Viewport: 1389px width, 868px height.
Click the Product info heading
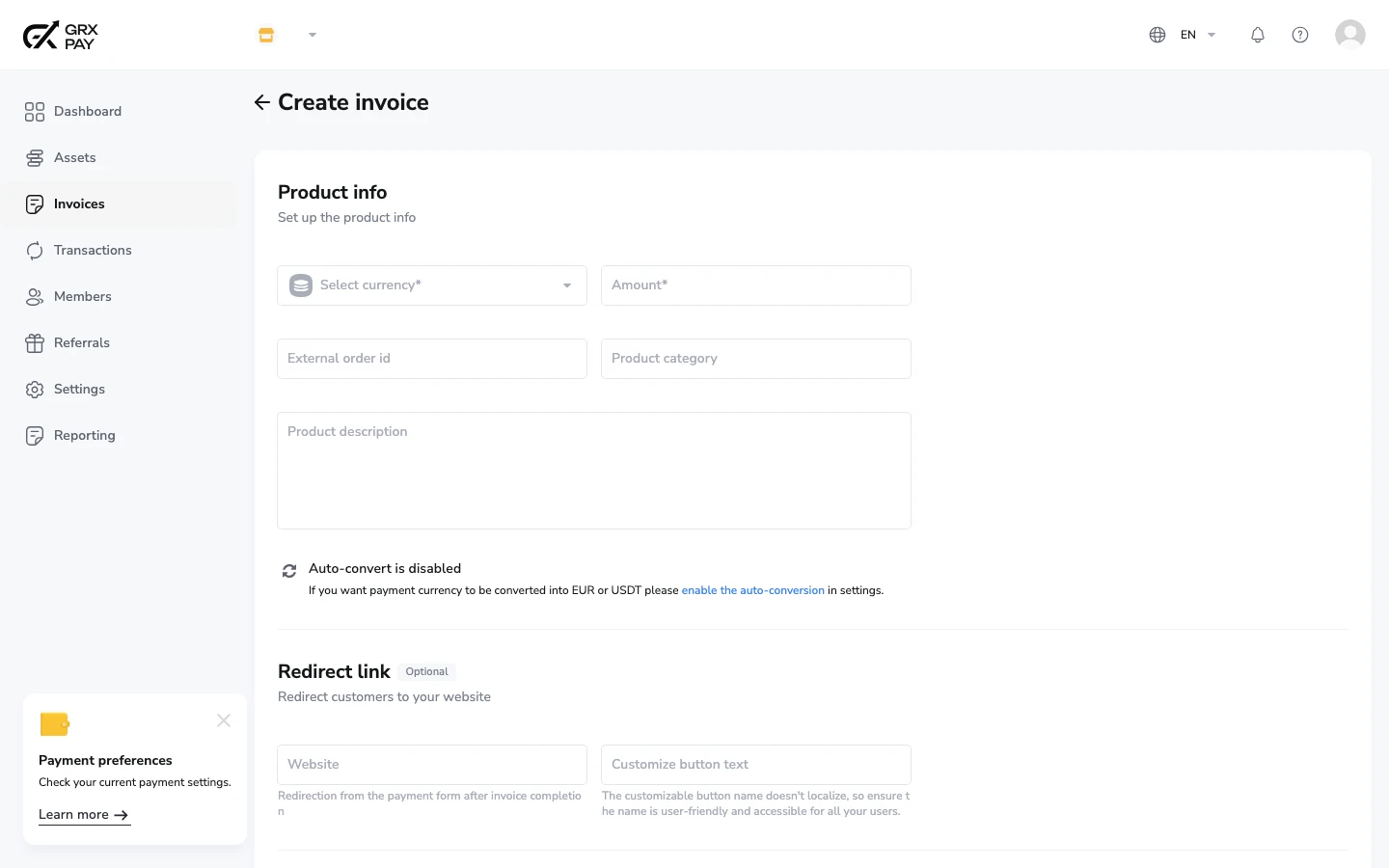333,192
